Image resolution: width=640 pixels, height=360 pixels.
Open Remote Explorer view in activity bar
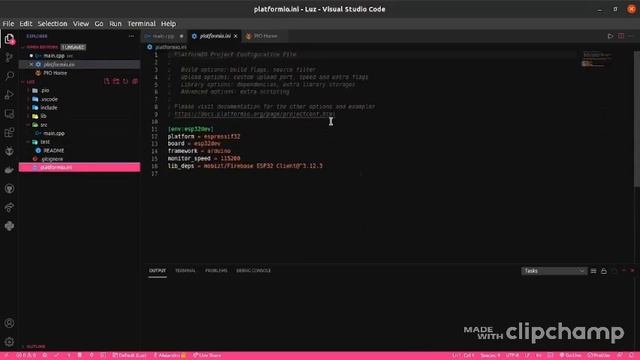coord(9,114)
